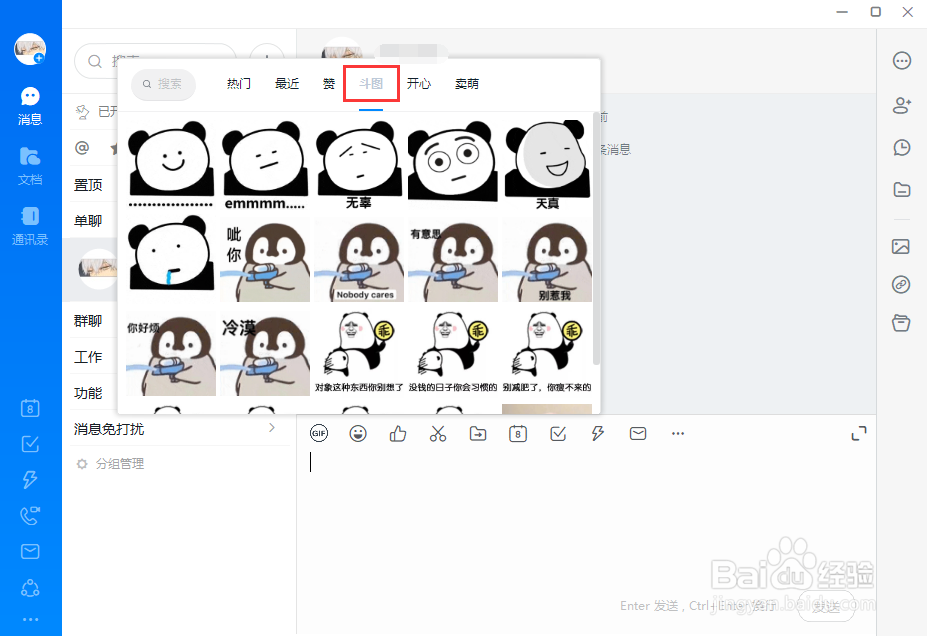Open 分组管理 settings
927x636 pixels.
tap(111, 464)
